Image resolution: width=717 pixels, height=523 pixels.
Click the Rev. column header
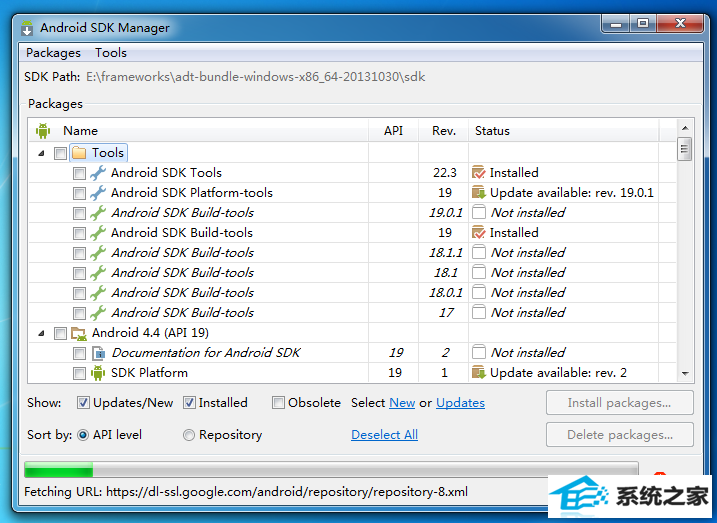444,131
